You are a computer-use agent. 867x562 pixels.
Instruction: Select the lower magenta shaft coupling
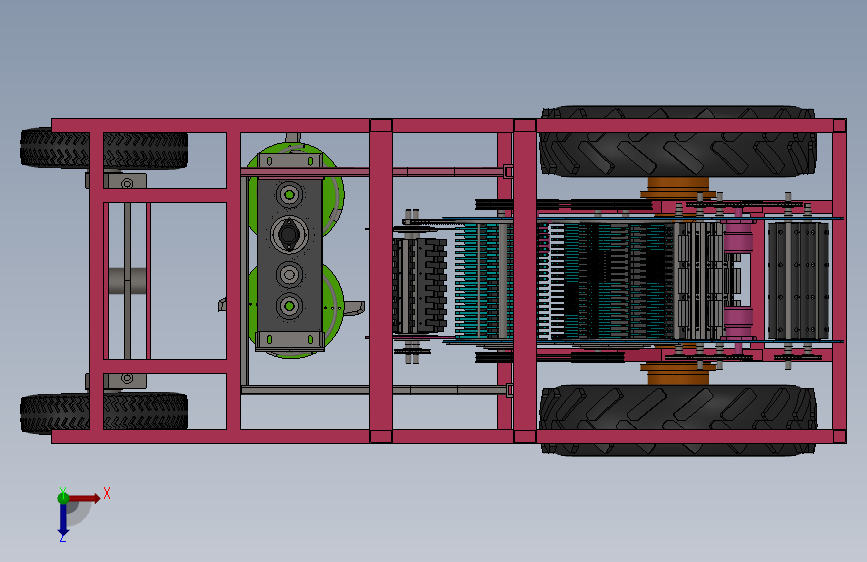point(738,323)
